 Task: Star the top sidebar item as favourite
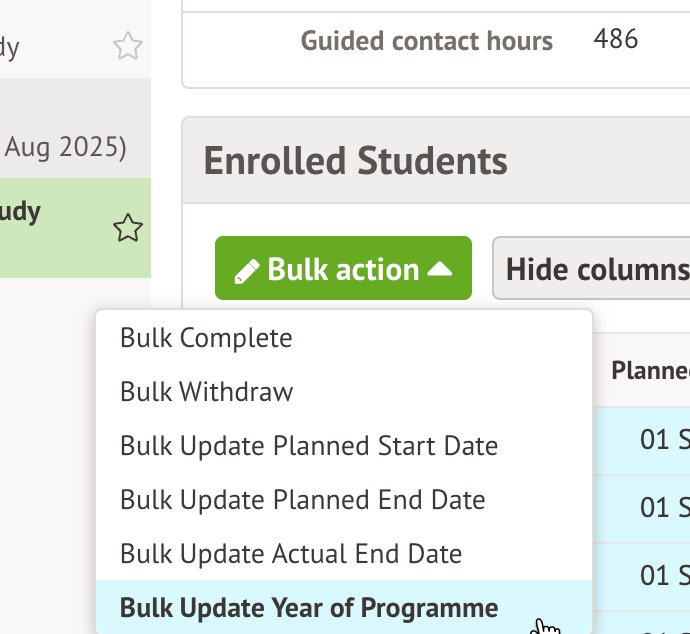coord(128,46)
